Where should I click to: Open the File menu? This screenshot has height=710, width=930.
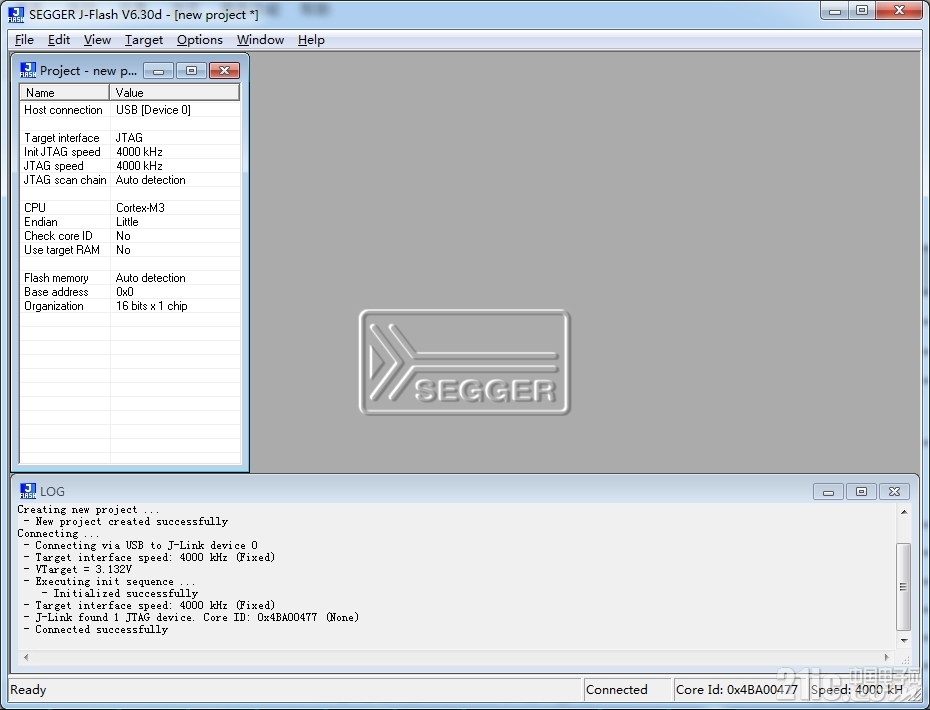24,40
